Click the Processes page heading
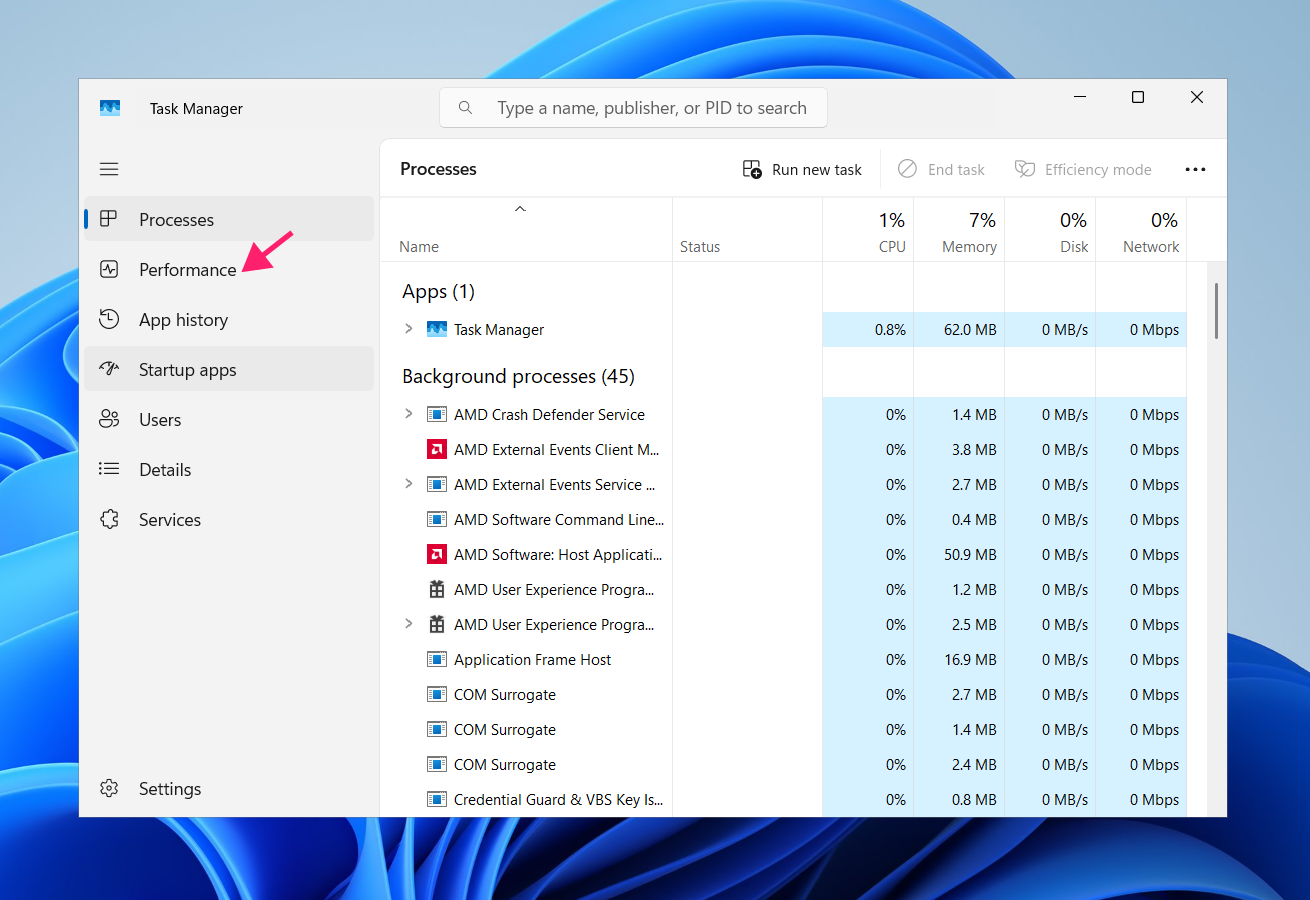Screen dimensions: 1310x900 click(438, 169)
